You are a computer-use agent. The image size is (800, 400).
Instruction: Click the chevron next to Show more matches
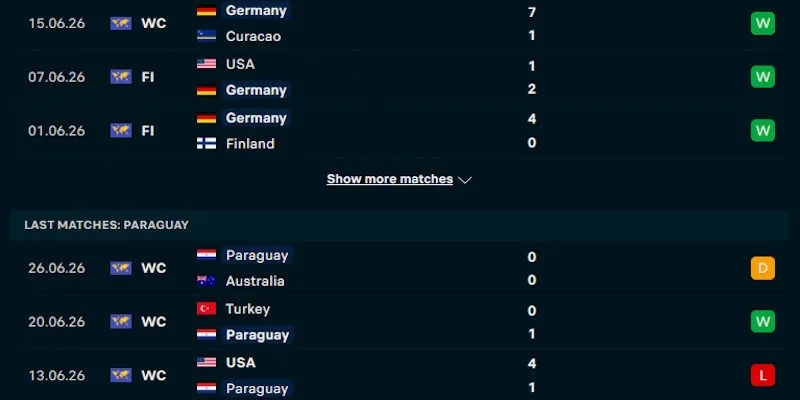465,180
